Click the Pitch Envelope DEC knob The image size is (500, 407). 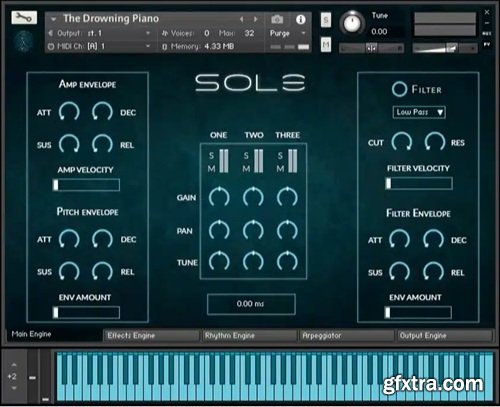pyautogui.click(x=102, y=239)
